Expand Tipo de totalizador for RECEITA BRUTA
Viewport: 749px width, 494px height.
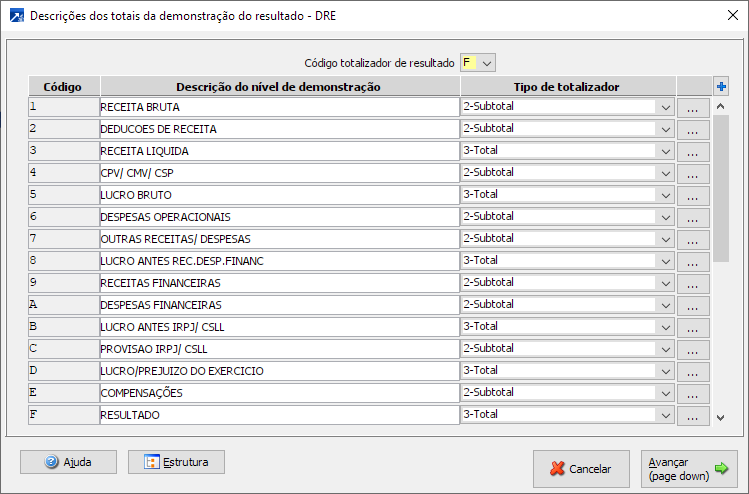[666, 107]
